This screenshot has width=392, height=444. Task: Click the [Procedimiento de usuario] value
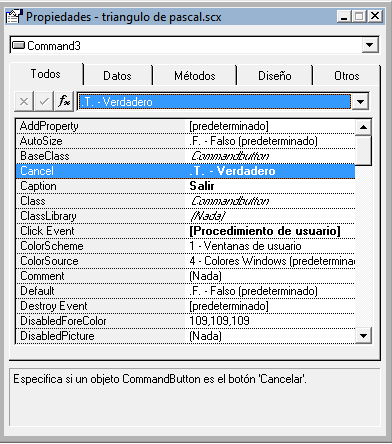pyautogui.click(x=265, y=231)
